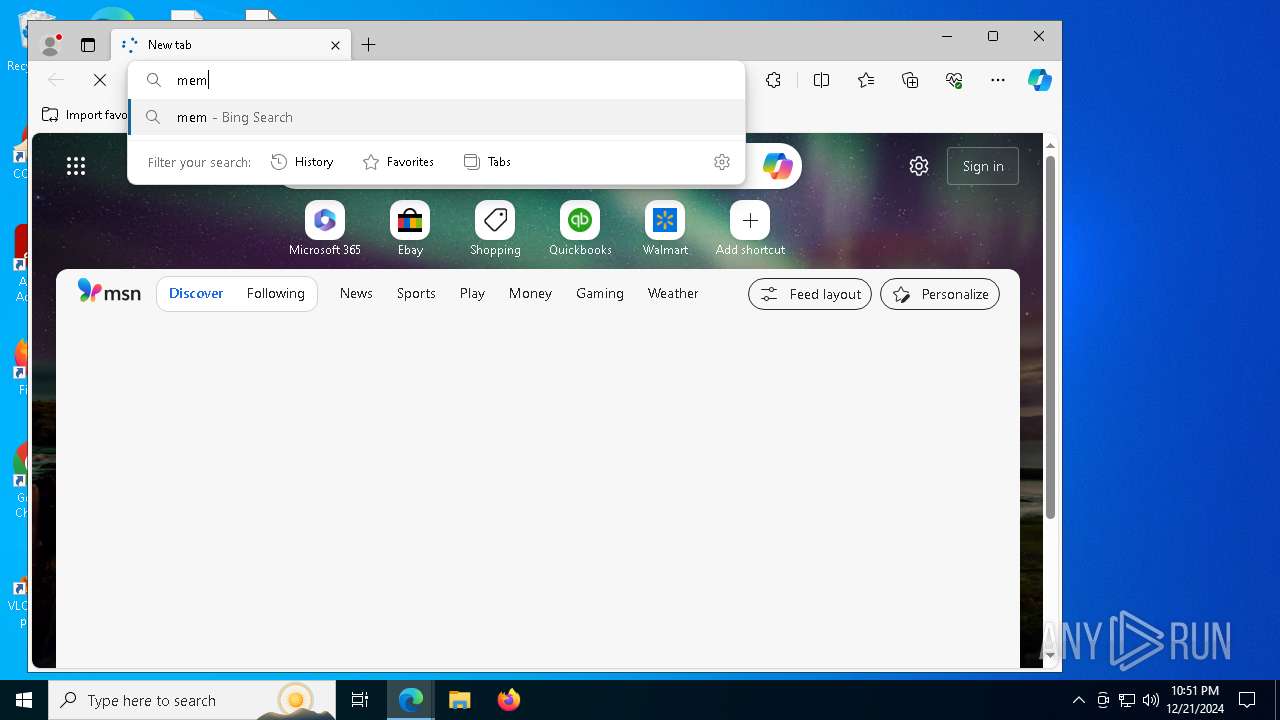Open Task View on taskbar
The width and height of the screenshot is (1280, 720).
click(360, 700)
